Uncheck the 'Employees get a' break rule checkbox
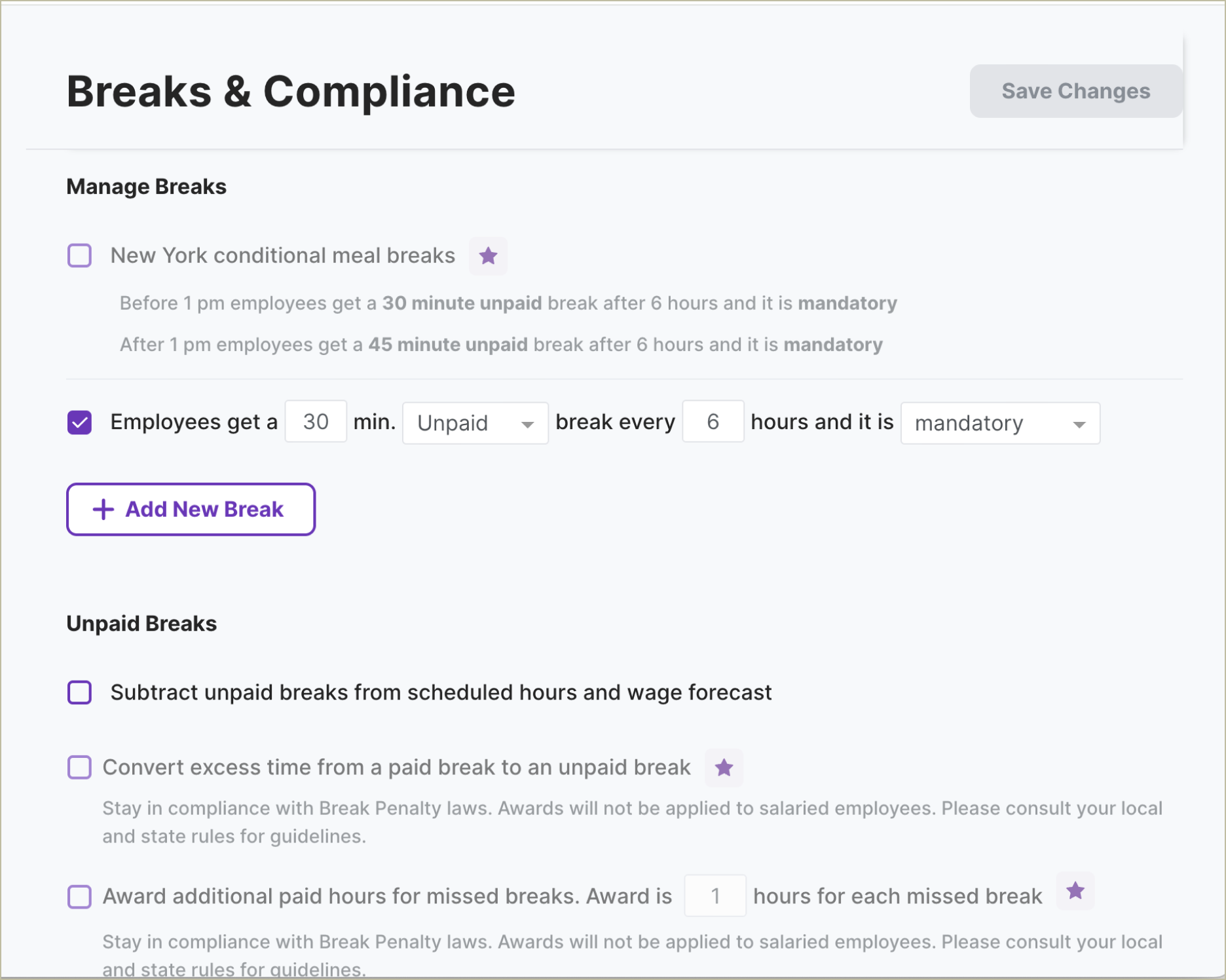The width and height of the screenshot is (1226, 980). point(80,423)
